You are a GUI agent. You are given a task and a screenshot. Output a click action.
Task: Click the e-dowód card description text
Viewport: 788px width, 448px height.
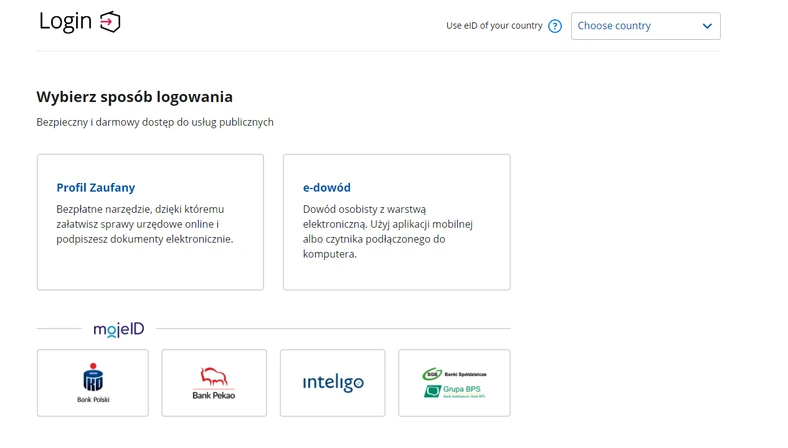click(387, 231)
